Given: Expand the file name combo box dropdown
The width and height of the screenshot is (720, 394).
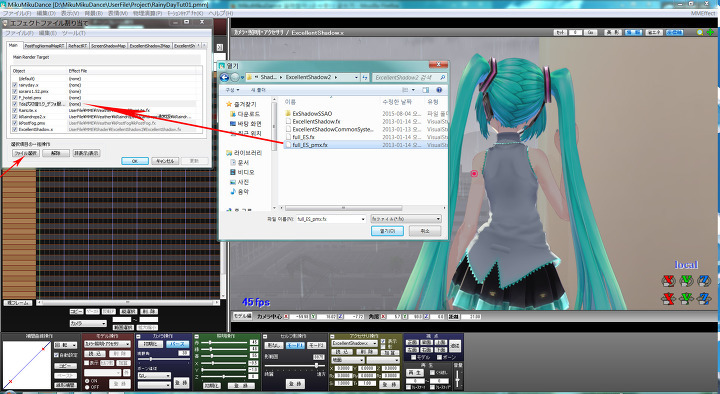Looking at the screenshot, I should click(363, 219).
